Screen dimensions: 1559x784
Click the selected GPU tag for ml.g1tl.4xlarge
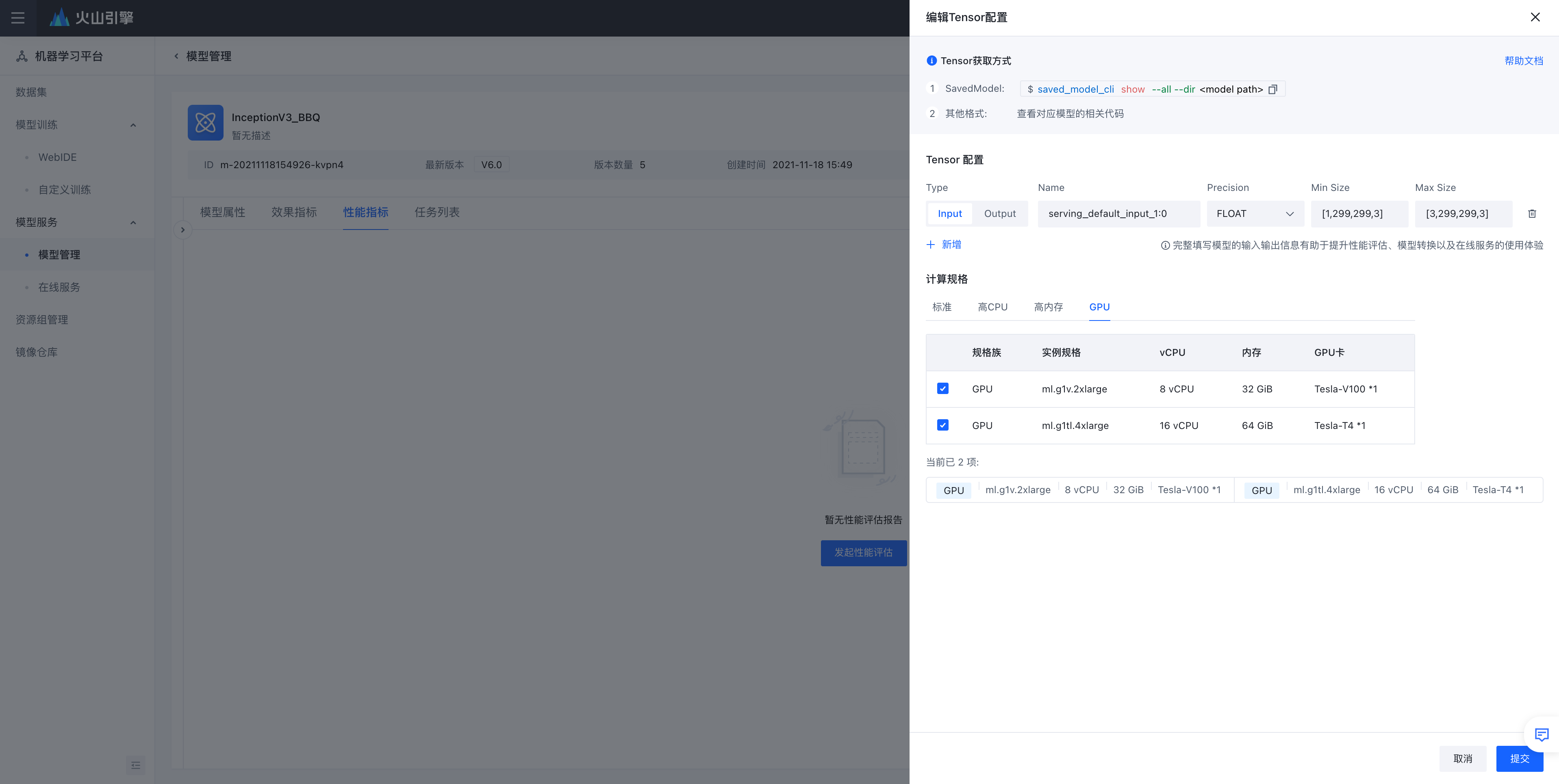coord(1261,490)
